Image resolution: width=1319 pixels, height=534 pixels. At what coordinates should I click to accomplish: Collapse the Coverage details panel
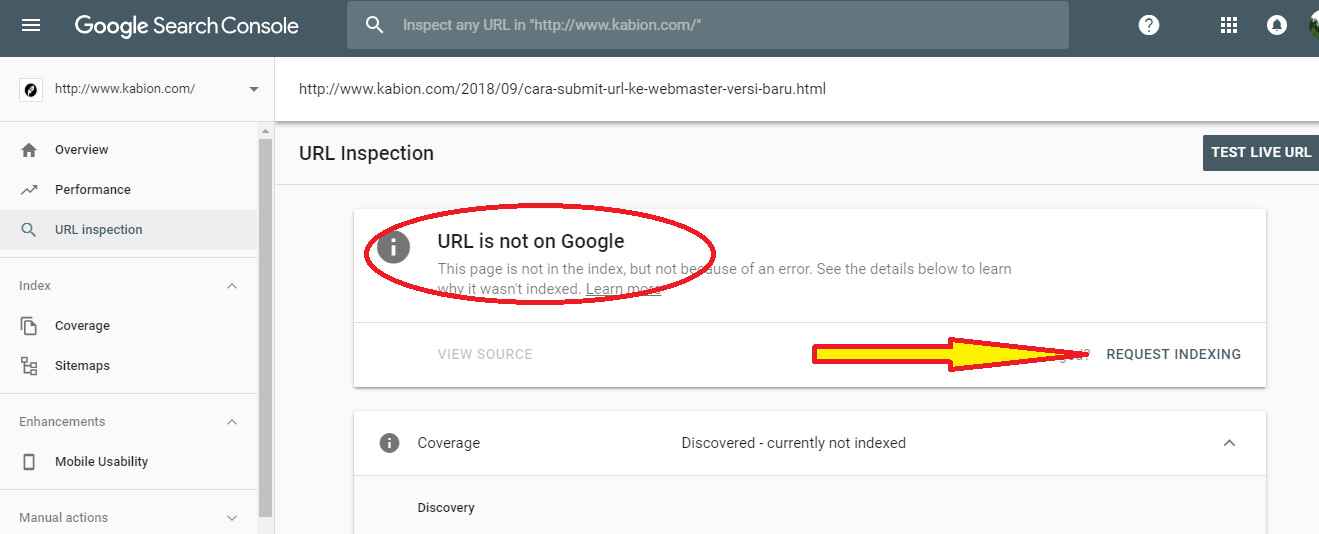click(1229, 443)
